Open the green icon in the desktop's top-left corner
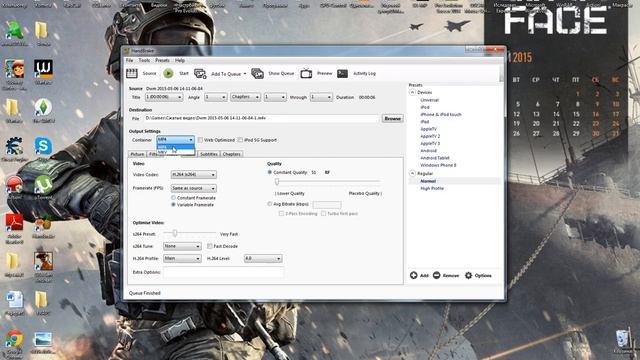The width and height of the screenshot is (640, 360). coord(14,31)
